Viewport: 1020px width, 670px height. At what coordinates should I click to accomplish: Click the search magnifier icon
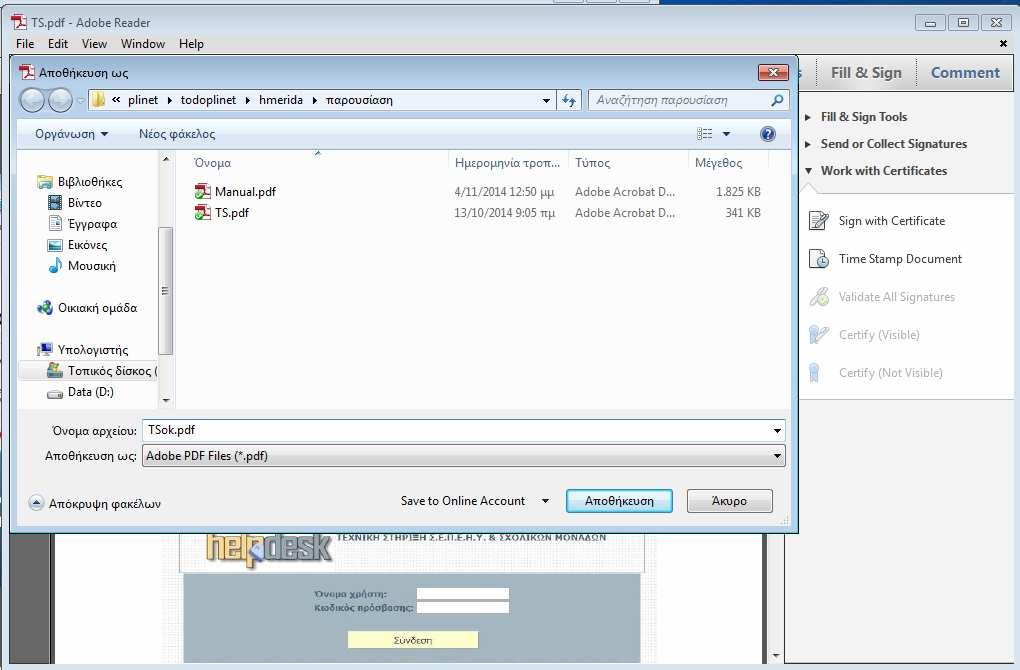(x=777, y=100)
